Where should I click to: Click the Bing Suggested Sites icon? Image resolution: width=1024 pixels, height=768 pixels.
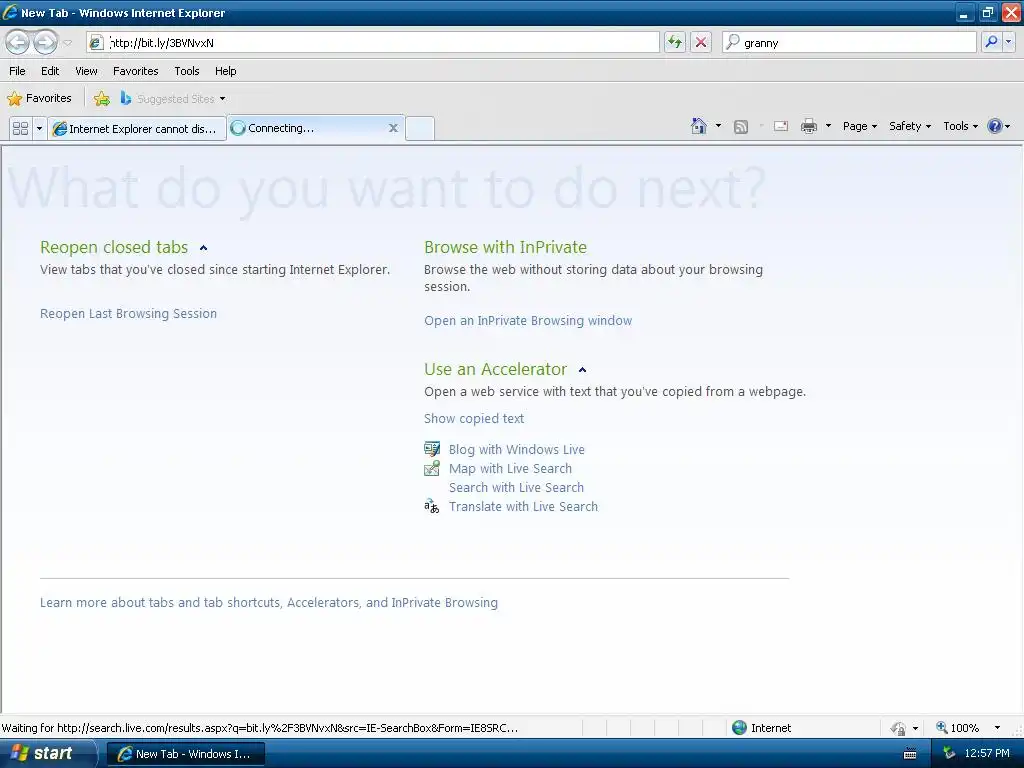[x=125, y=98]
